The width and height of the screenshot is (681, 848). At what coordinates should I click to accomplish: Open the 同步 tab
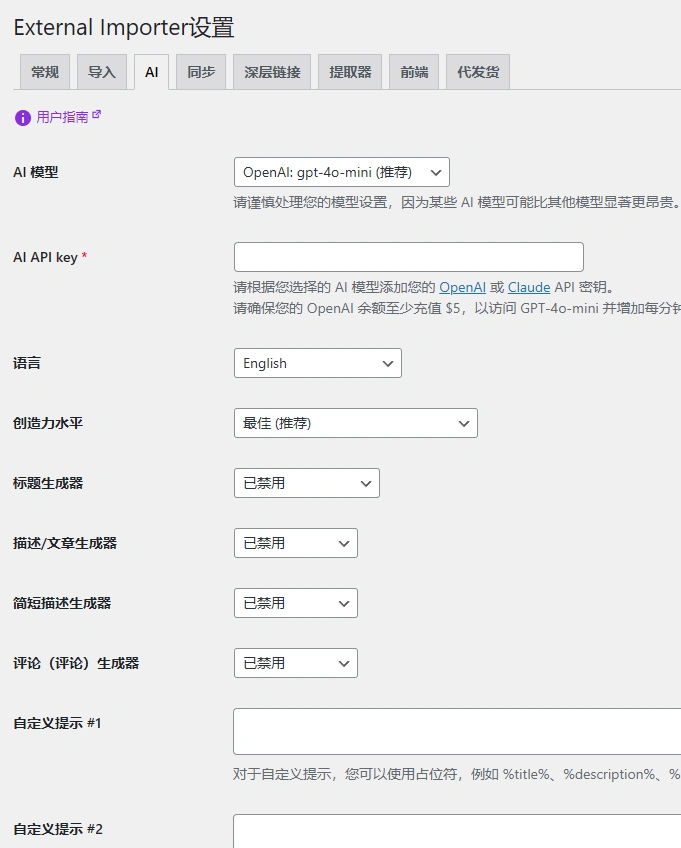click(x=200, y=71)
